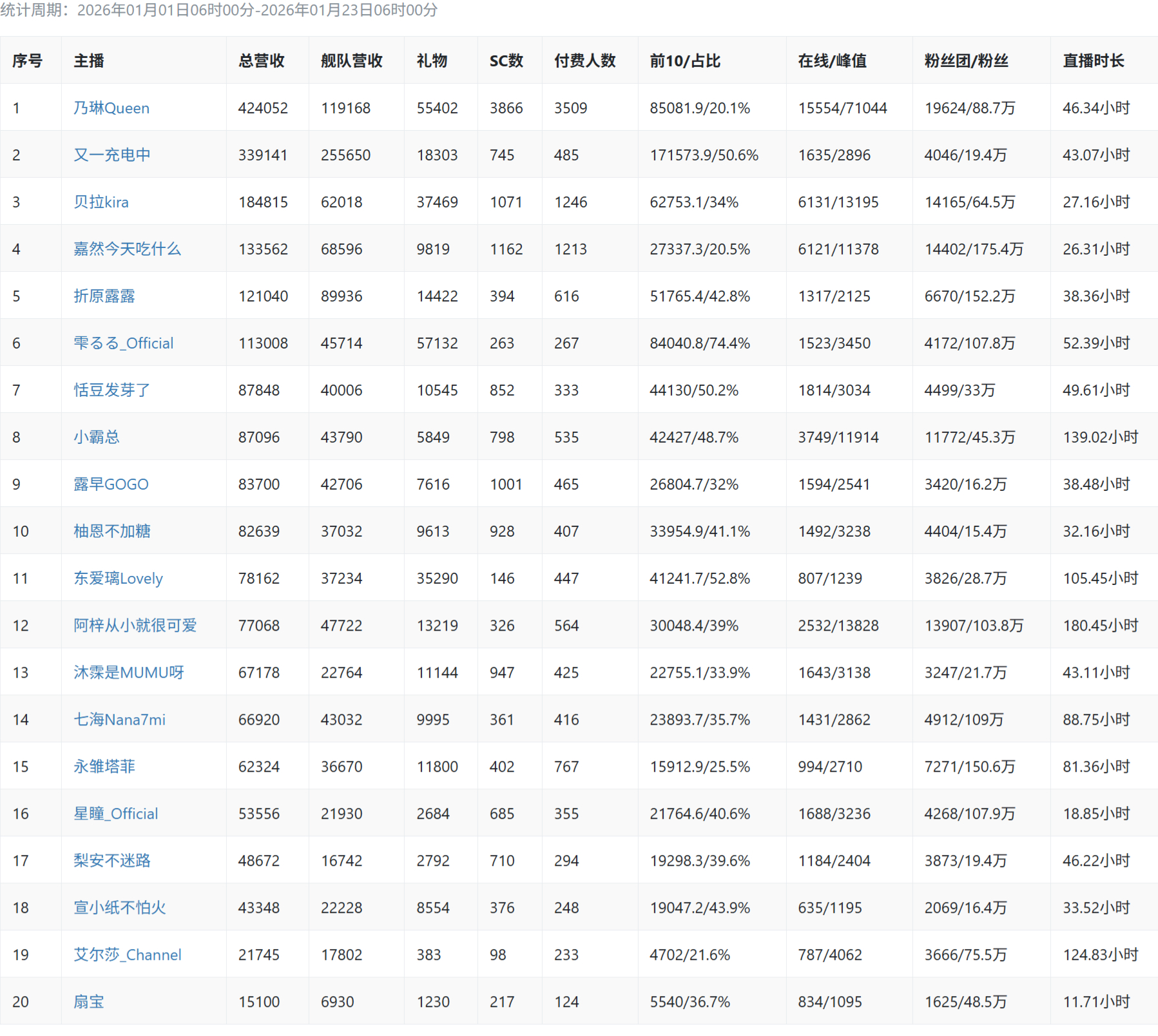Click the 总营收 column header
Screen dimensions: 1158x1036
(x=261, y=61)
